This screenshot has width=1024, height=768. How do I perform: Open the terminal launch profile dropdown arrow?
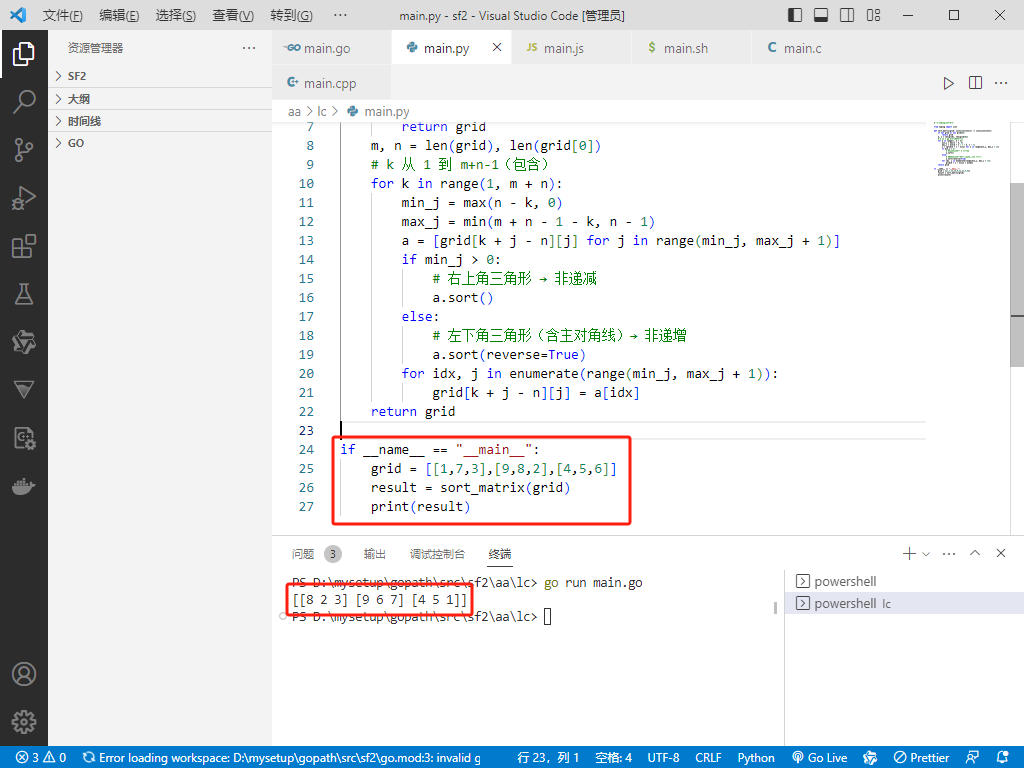pos(925,554)
